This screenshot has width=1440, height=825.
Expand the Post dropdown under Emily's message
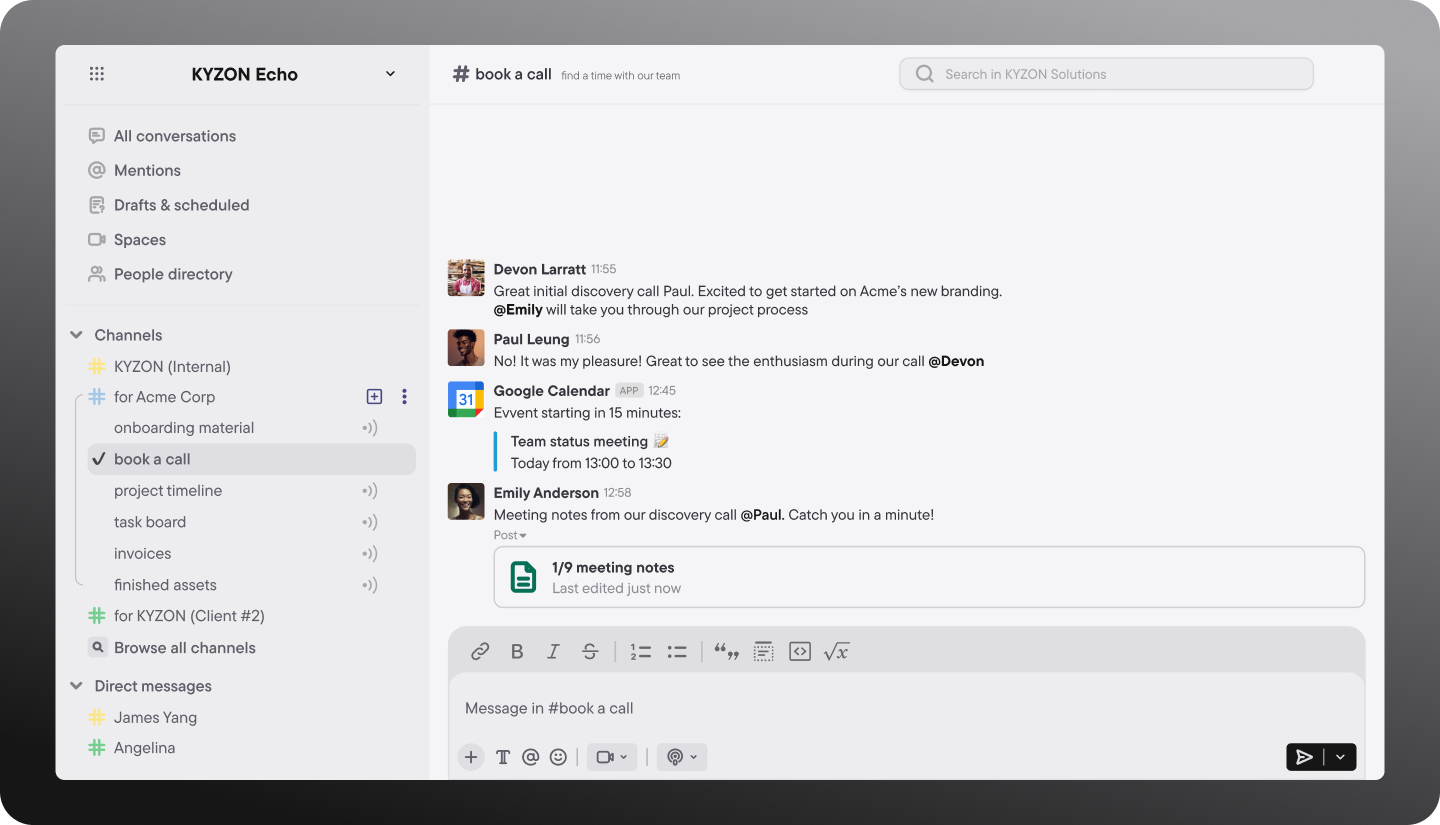(510, 535)
